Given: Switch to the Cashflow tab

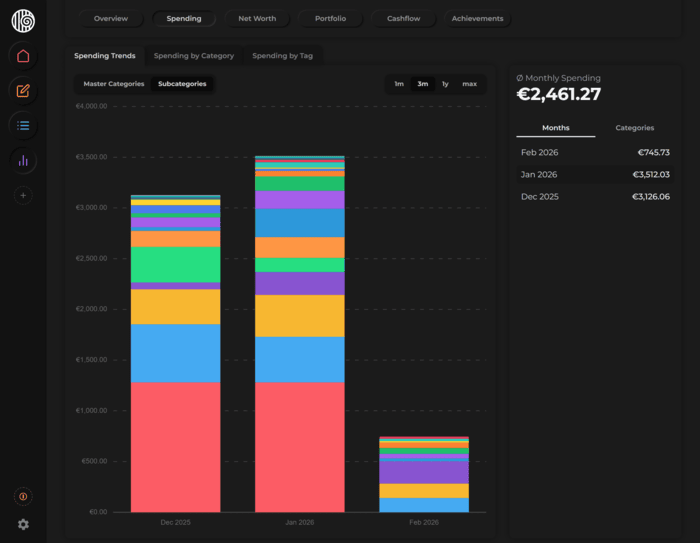Looking at the screenshot, I should tap(403, 19).
